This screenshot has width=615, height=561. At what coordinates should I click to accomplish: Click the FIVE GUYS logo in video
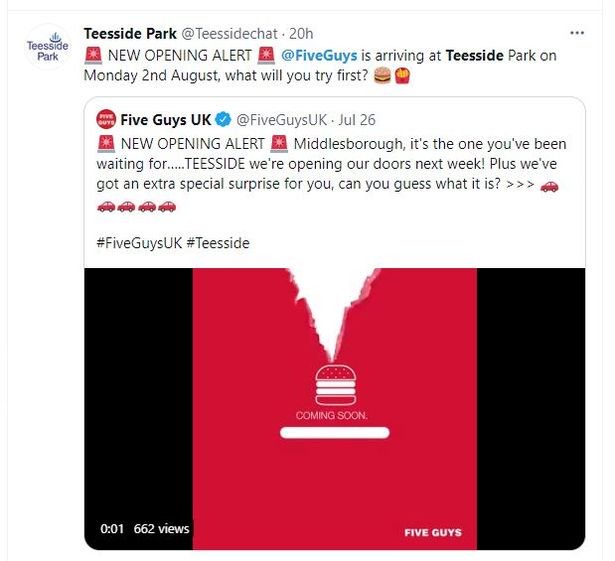click(433, 532)
